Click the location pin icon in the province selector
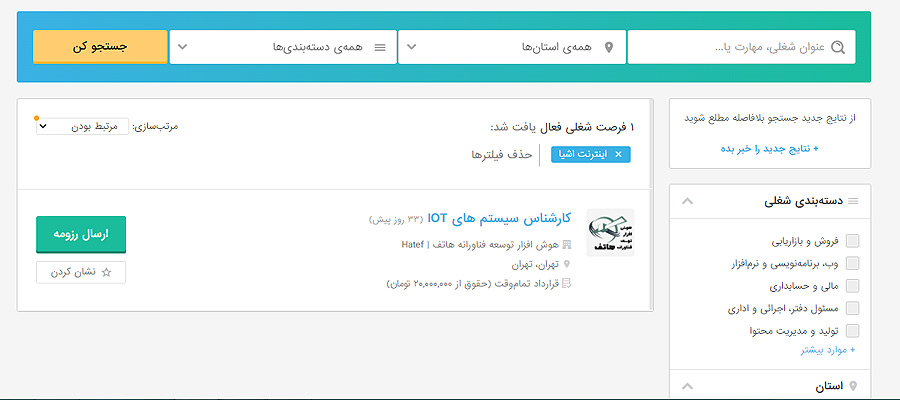 (609, 47)
